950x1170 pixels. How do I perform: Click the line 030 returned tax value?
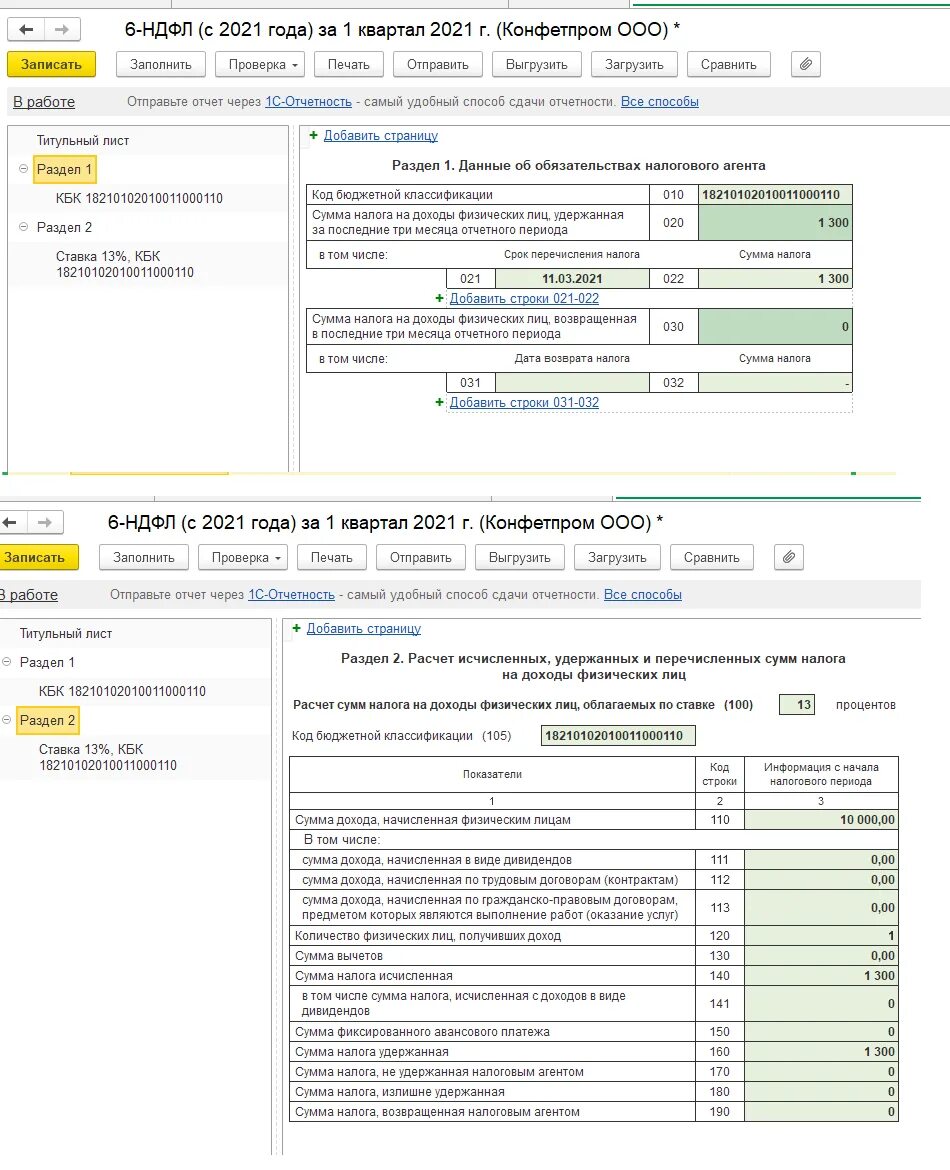(x=775, y=327)
